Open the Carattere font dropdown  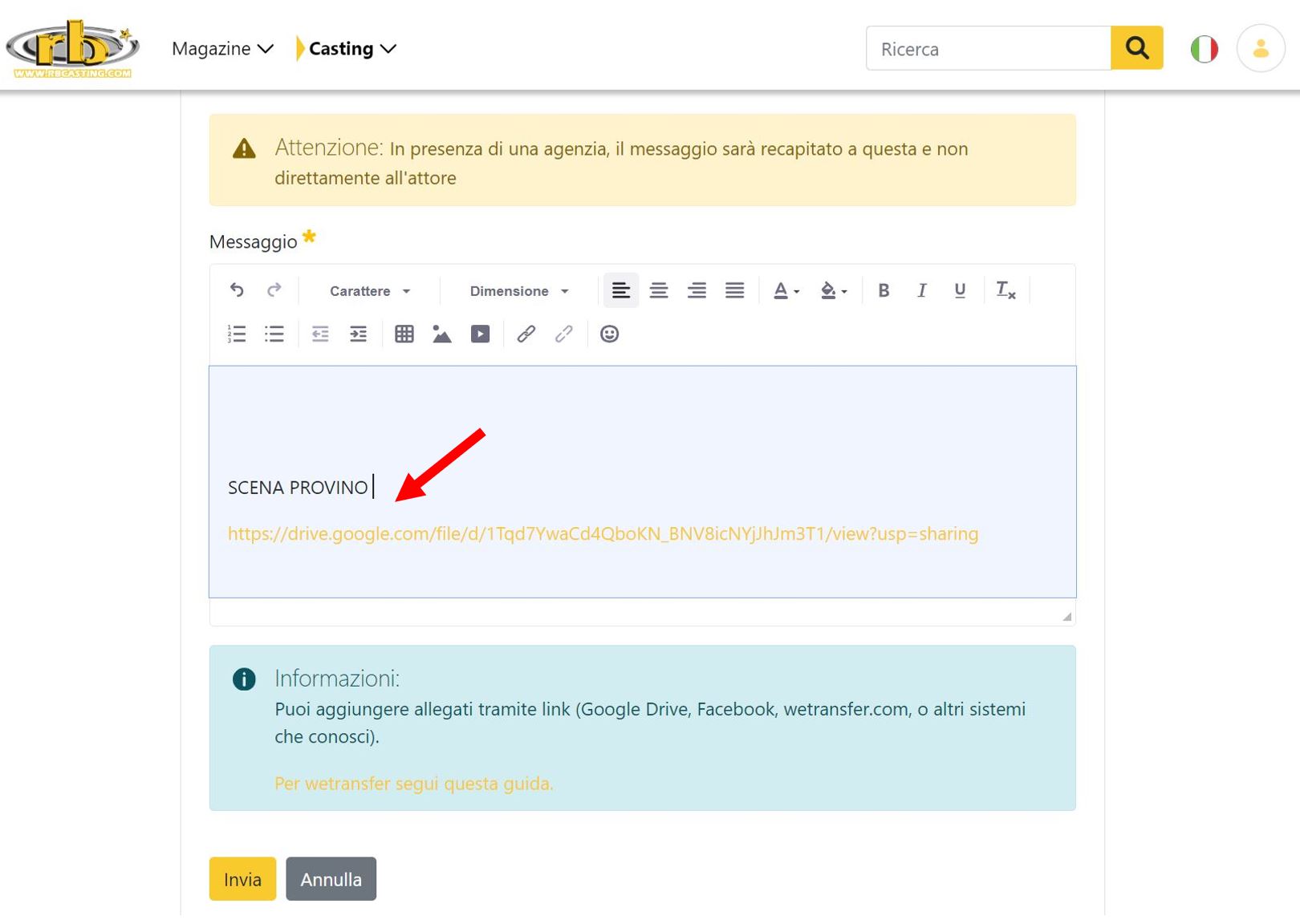370,291
